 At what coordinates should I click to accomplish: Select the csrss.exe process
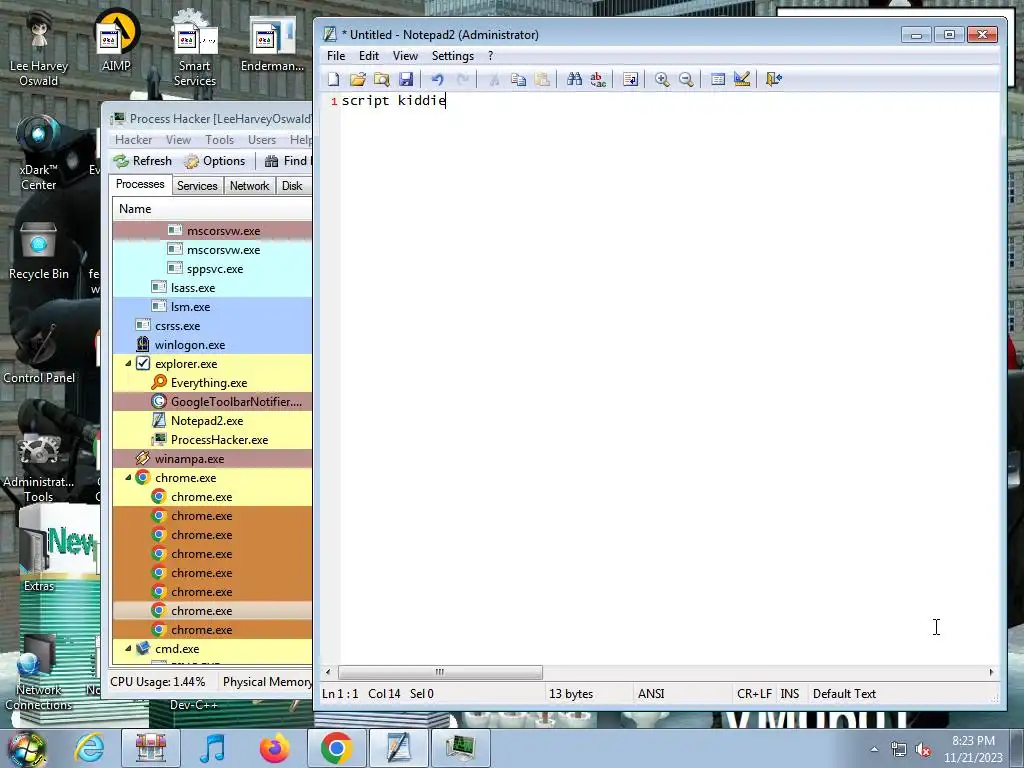coord(212,326)
